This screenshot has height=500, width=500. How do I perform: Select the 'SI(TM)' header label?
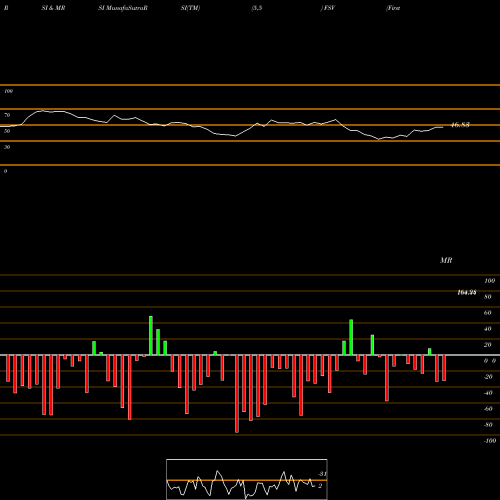click(x=190, y=8)
